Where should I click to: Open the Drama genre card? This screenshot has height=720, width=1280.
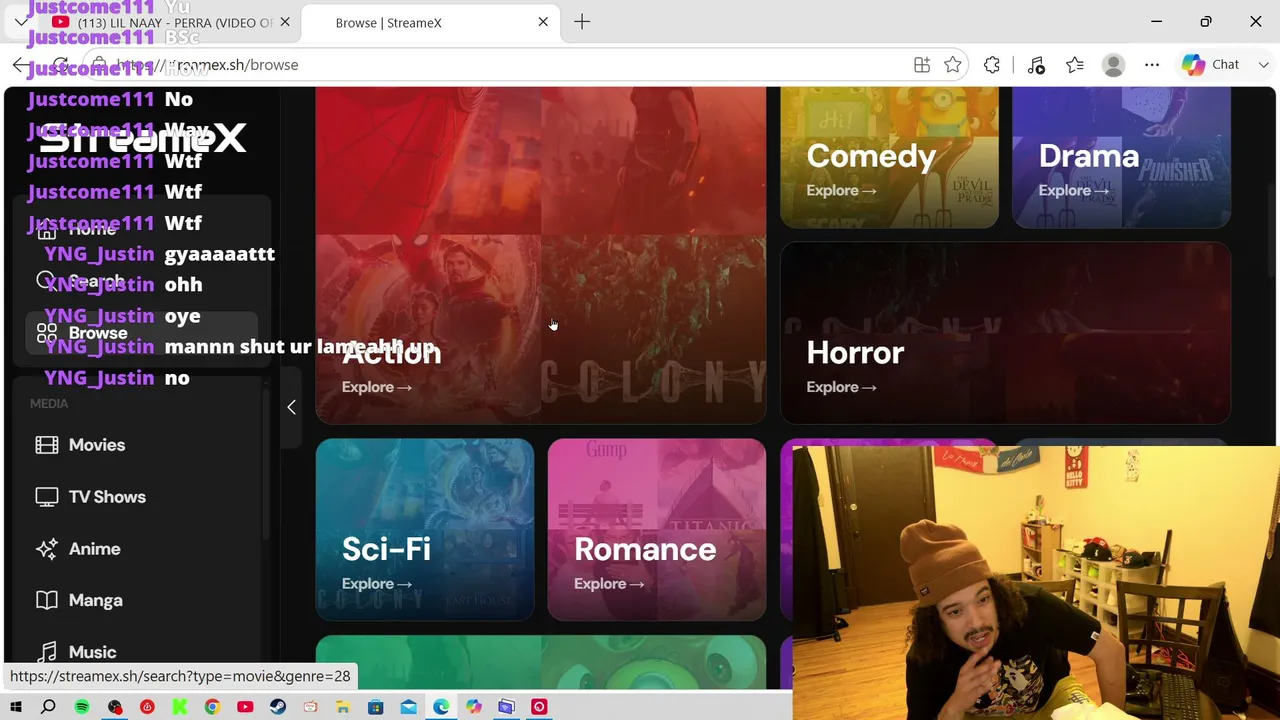1121,157
